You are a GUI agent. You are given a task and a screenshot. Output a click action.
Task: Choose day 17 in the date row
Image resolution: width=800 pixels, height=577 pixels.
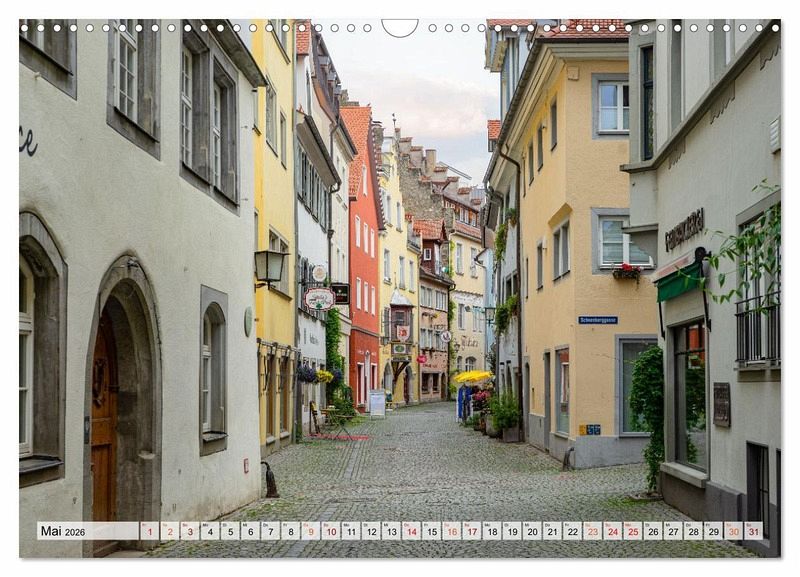pos(471,532)
